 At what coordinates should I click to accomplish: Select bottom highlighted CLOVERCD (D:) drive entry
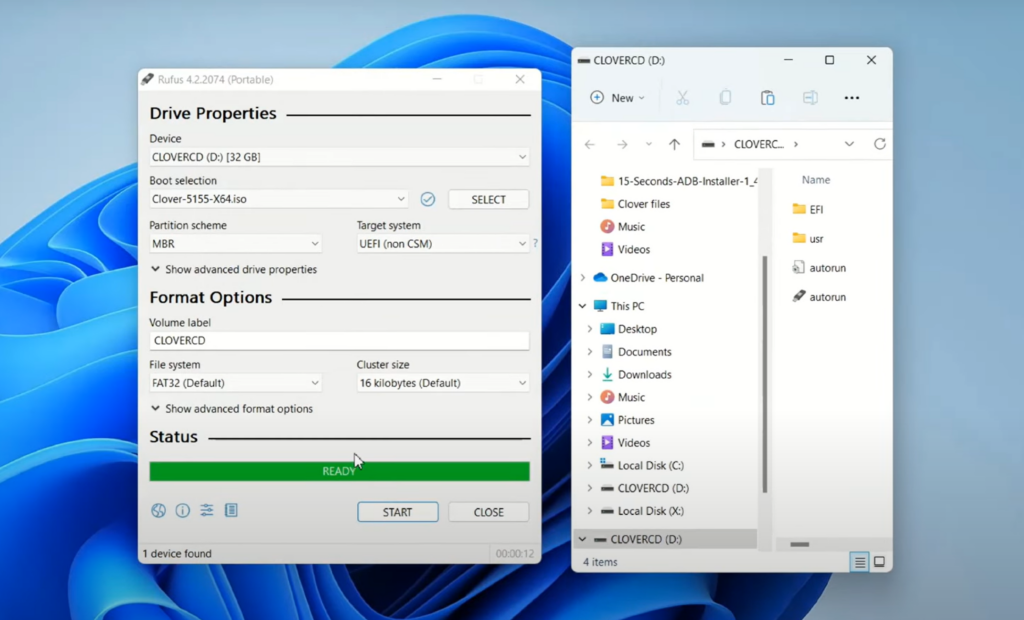[x=665, y=539]
